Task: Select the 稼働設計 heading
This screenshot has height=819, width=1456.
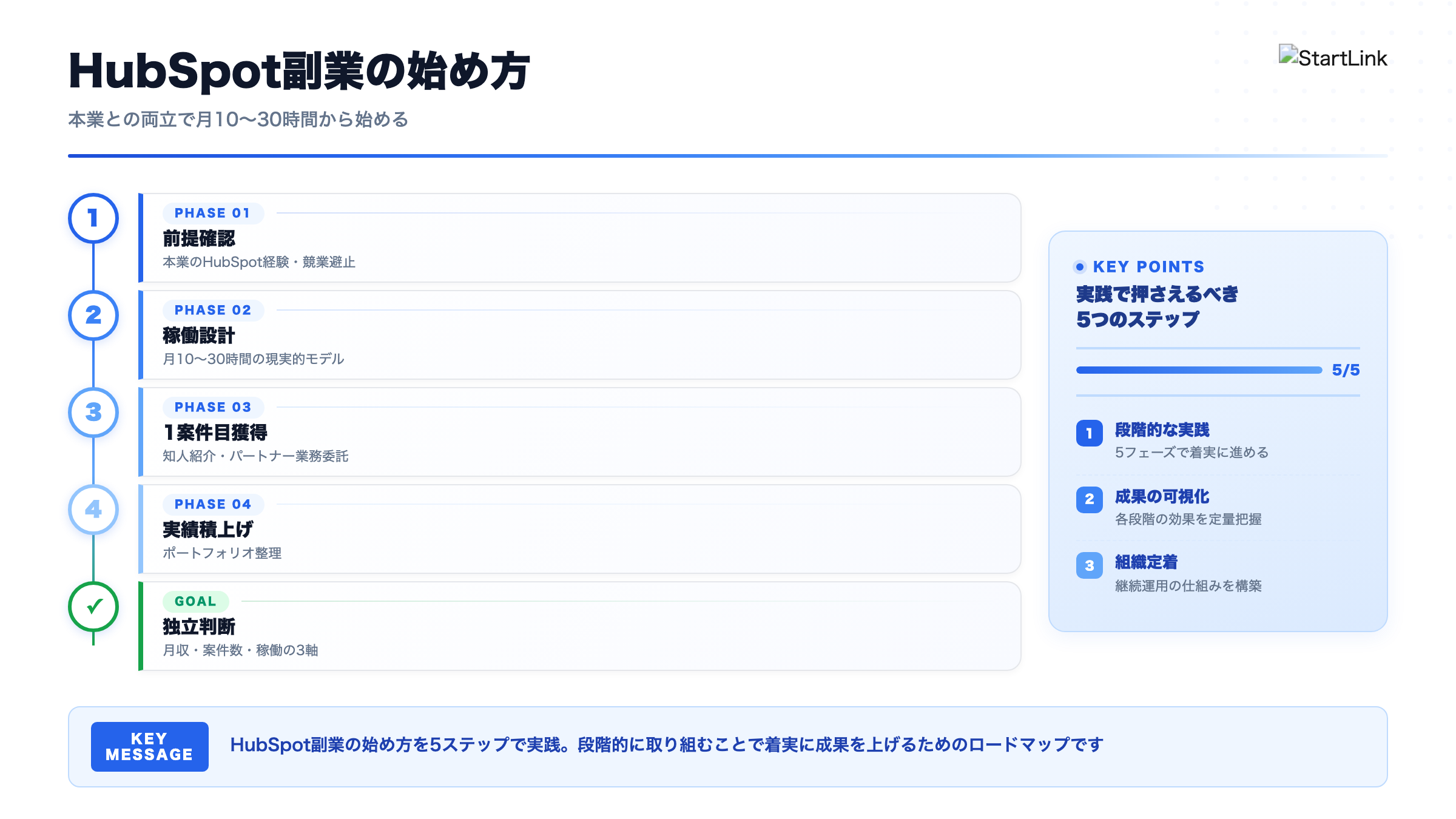Action: coord(199,335)
